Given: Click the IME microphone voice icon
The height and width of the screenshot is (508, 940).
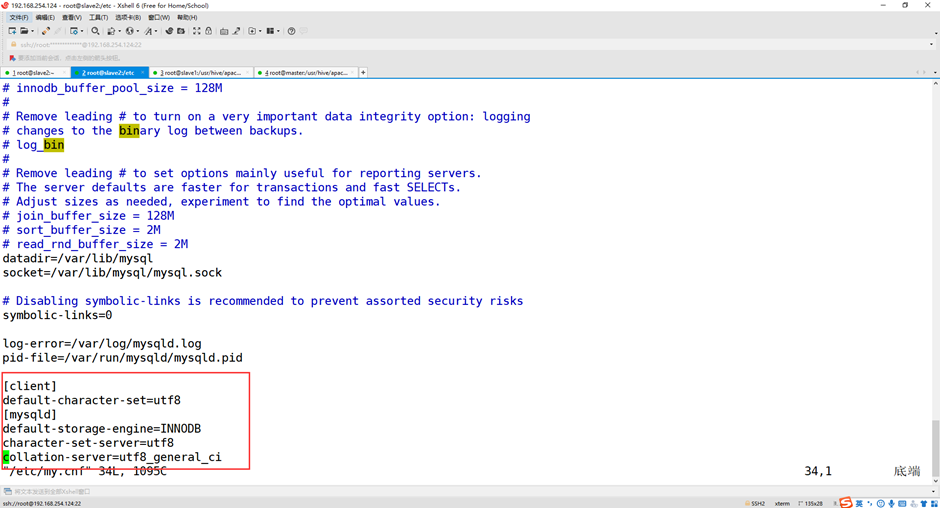Looking at the screenshot, I should tap(891, 503).
